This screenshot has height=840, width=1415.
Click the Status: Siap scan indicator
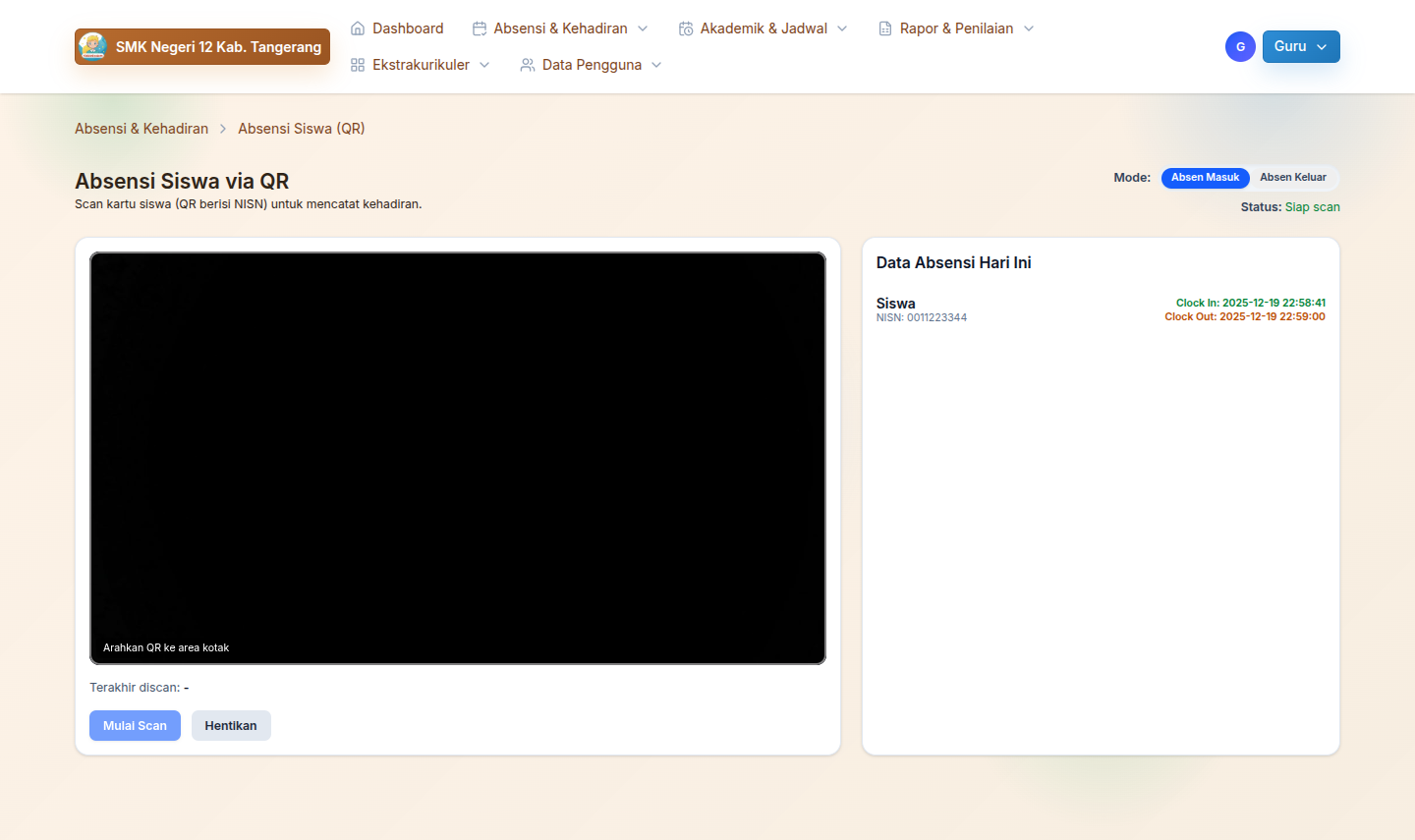[1290, 207]
